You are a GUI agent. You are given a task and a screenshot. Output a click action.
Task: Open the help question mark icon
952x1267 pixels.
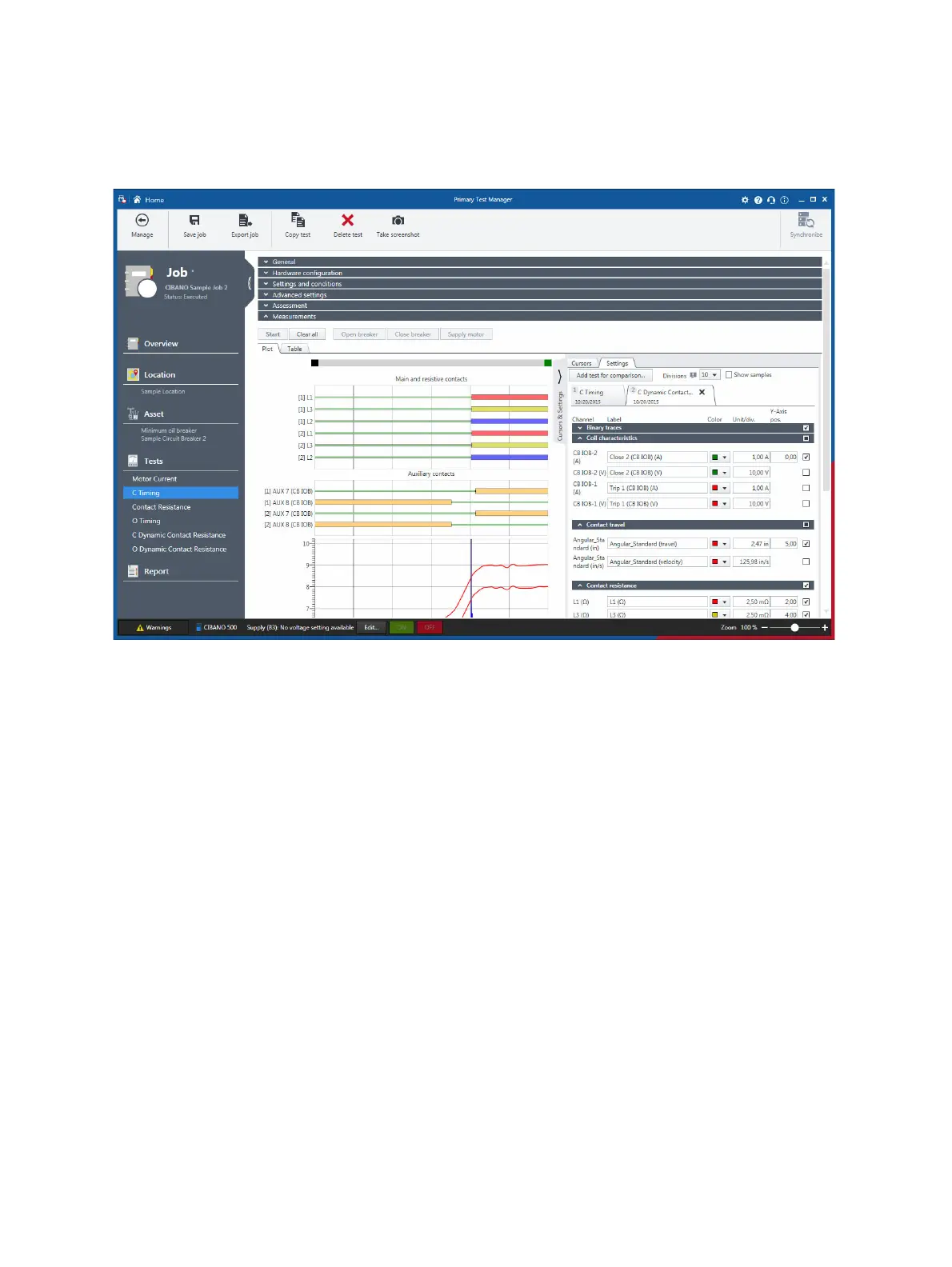(758, 200)
